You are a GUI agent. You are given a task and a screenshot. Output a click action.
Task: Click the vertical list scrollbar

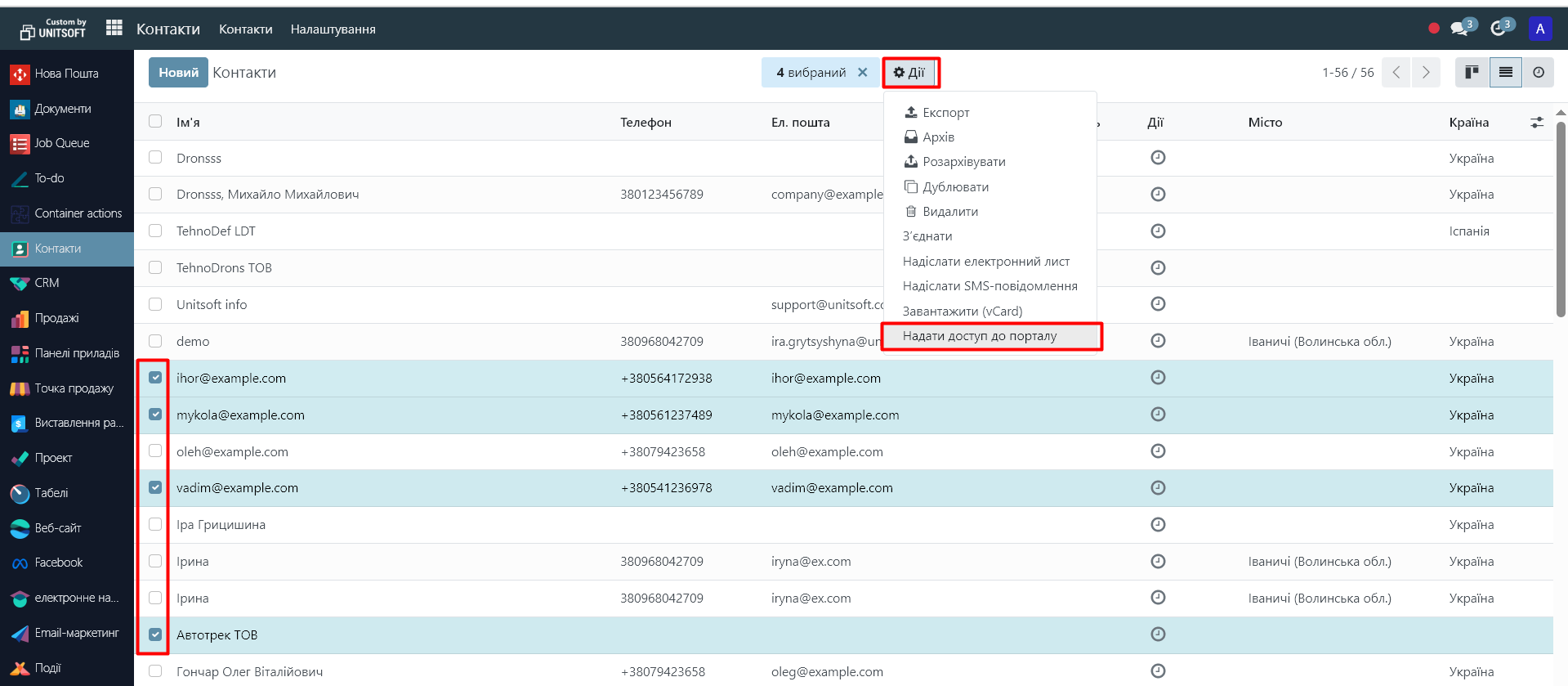click(1560, 221)
